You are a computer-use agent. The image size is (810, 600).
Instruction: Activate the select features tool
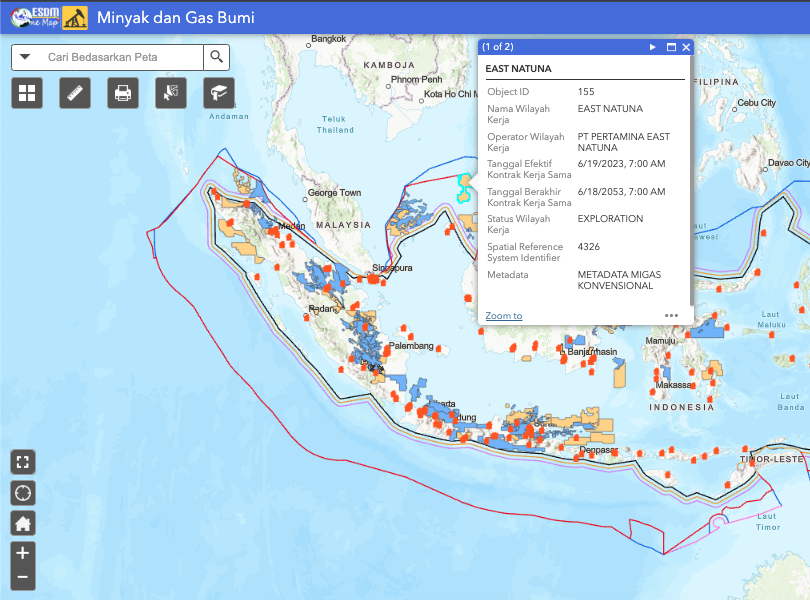(171, 93)
